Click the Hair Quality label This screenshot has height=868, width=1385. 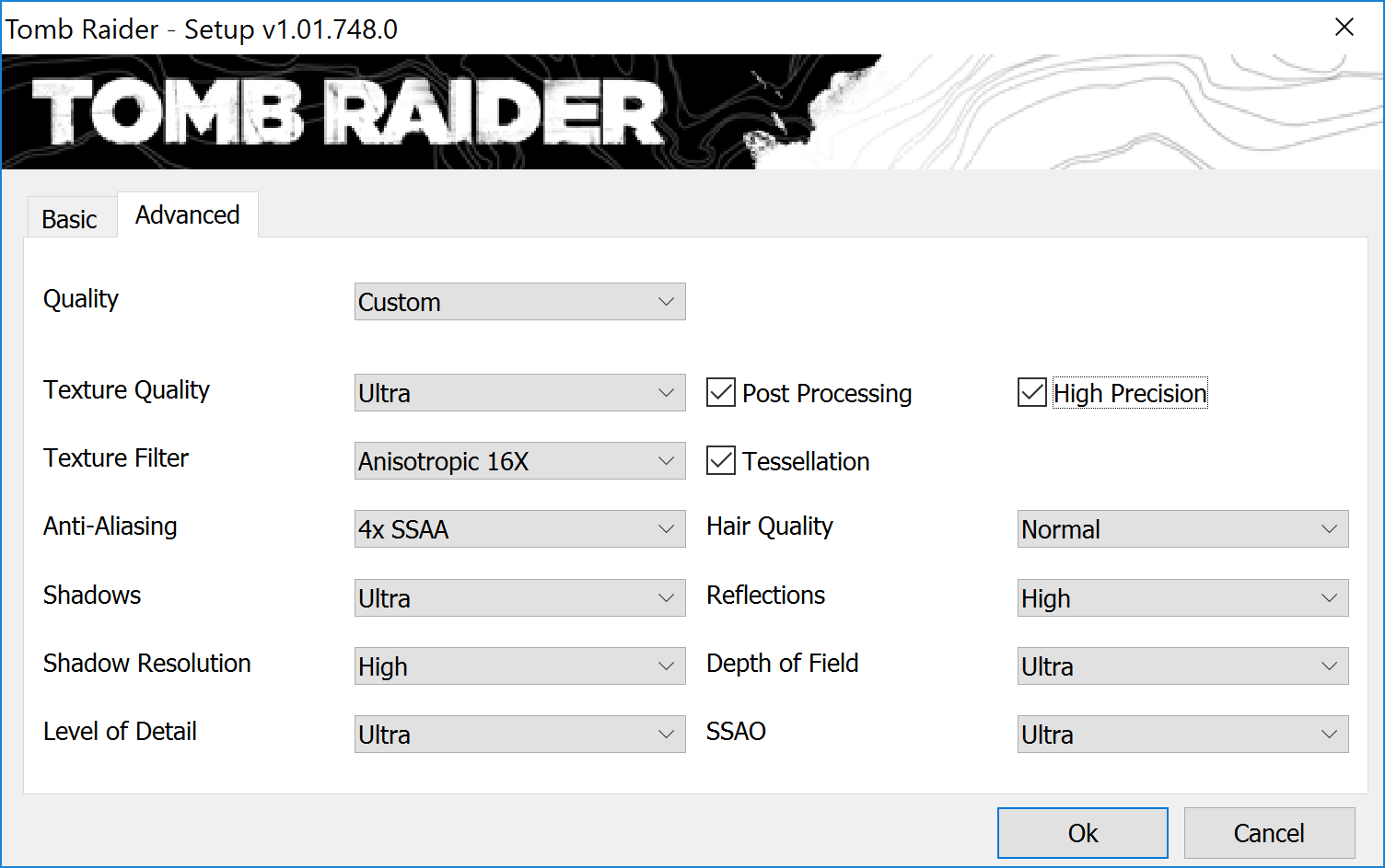point(770,527)
